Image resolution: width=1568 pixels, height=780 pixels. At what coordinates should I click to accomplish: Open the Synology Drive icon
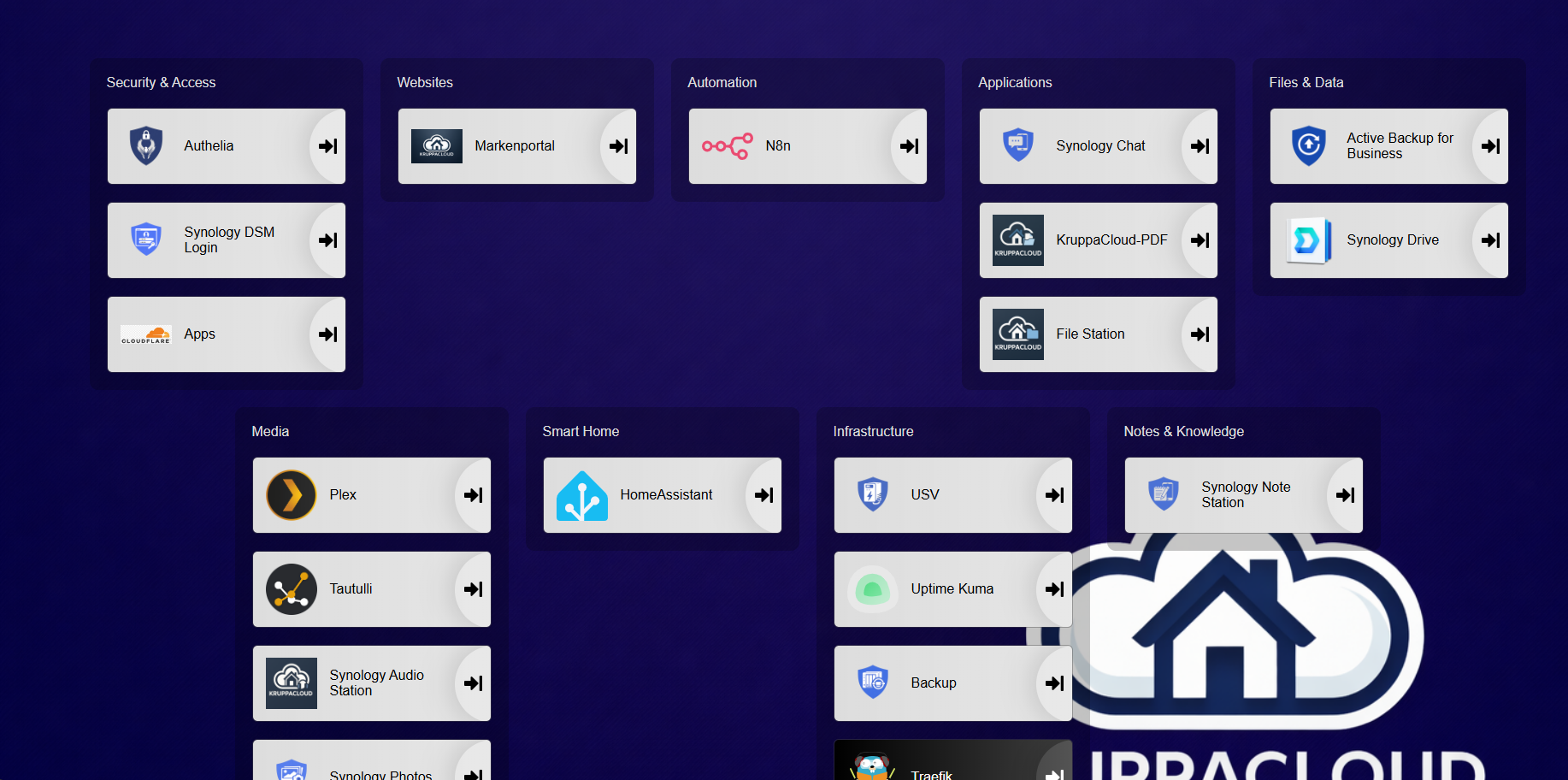click(1307, 239)
